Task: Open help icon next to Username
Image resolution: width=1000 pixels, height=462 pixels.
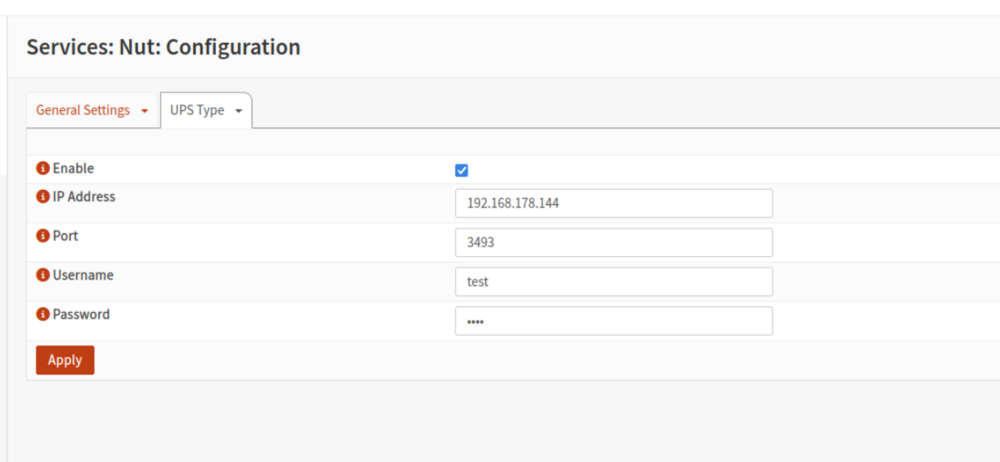Action: point(43,276)
